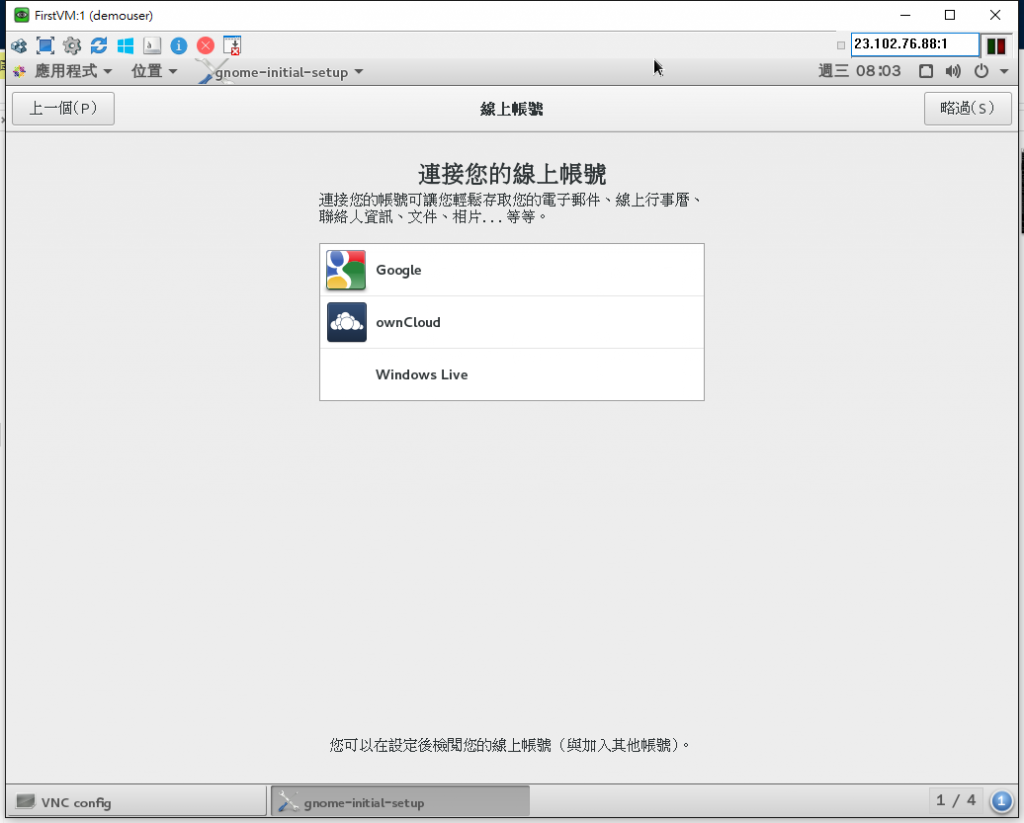Screen dimensions: 1024x823
Task: Open the VNC config taskbar window
Action: (x=136, y=801)
